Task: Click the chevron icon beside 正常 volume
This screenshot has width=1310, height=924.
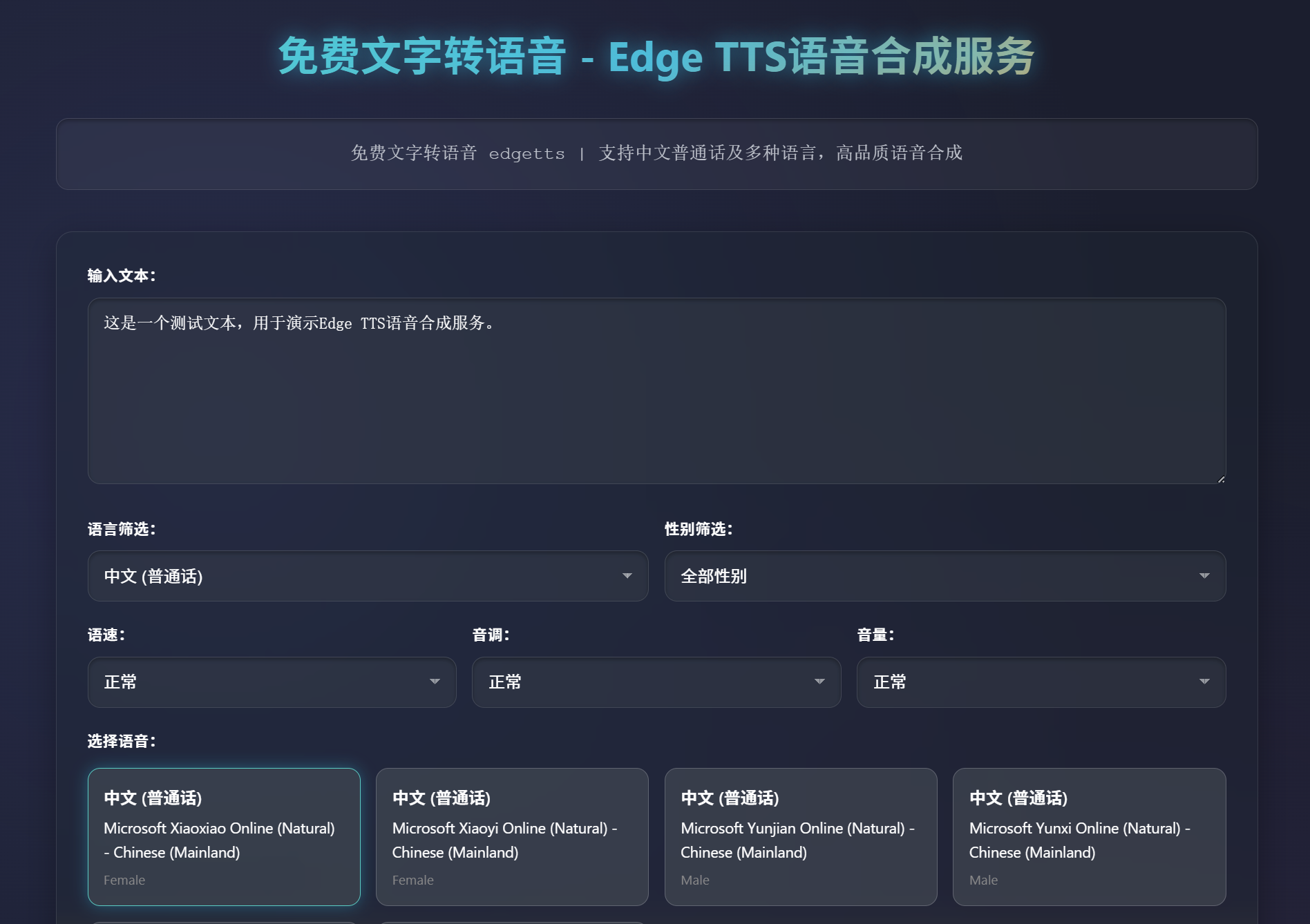Action: click(x=1205, y=682)
